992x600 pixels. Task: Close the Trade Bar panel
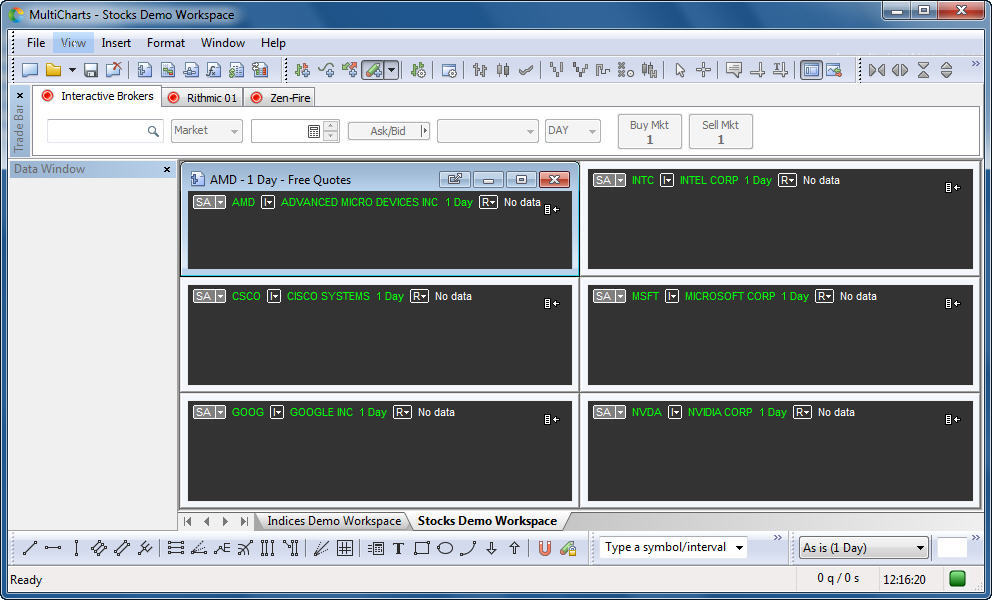click(x=20, y=96)
